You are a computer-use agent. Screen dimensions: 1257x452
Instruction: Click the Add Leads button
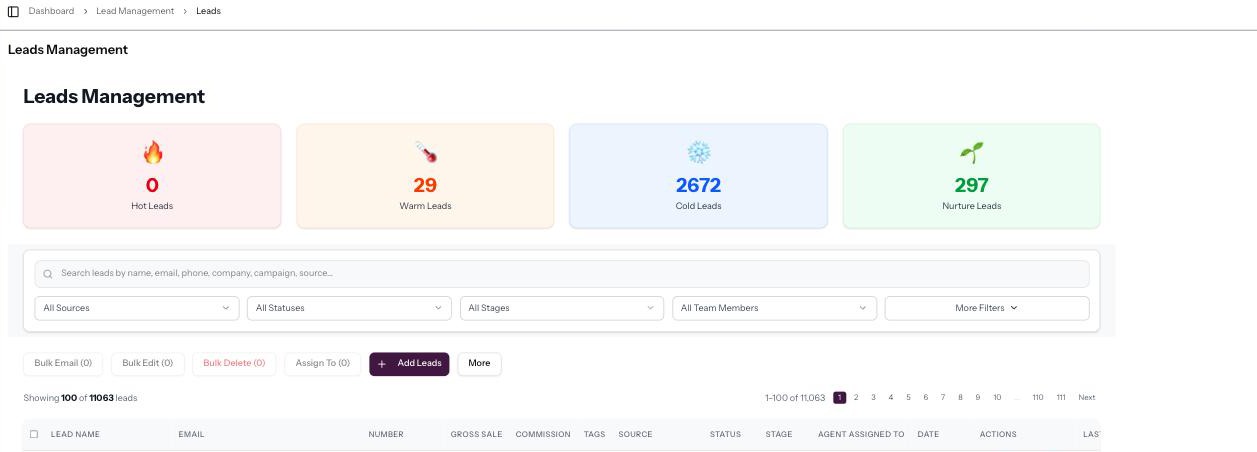(x=409, y=363)
